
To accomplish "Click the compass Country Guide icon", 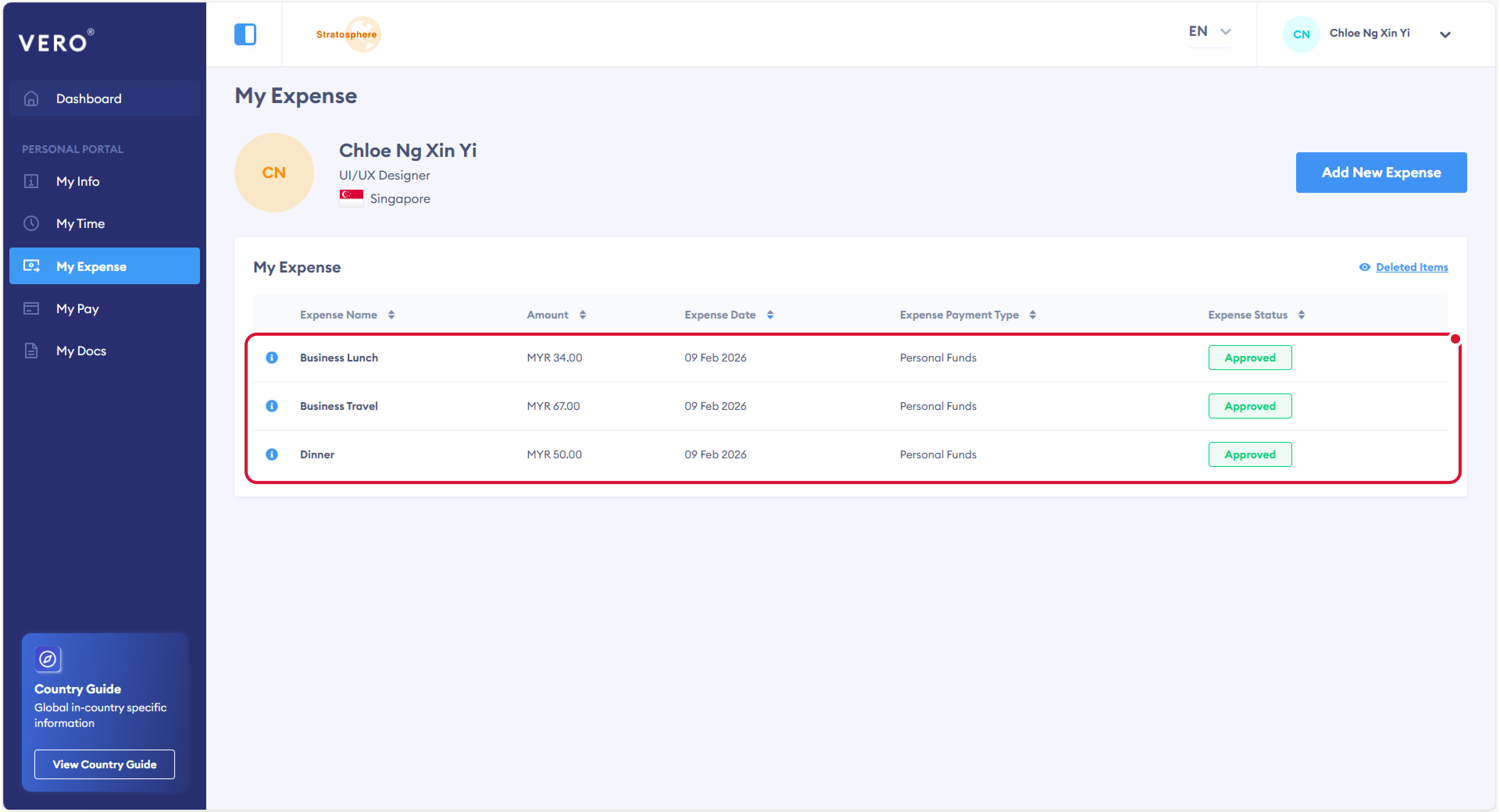I will 48,659.
